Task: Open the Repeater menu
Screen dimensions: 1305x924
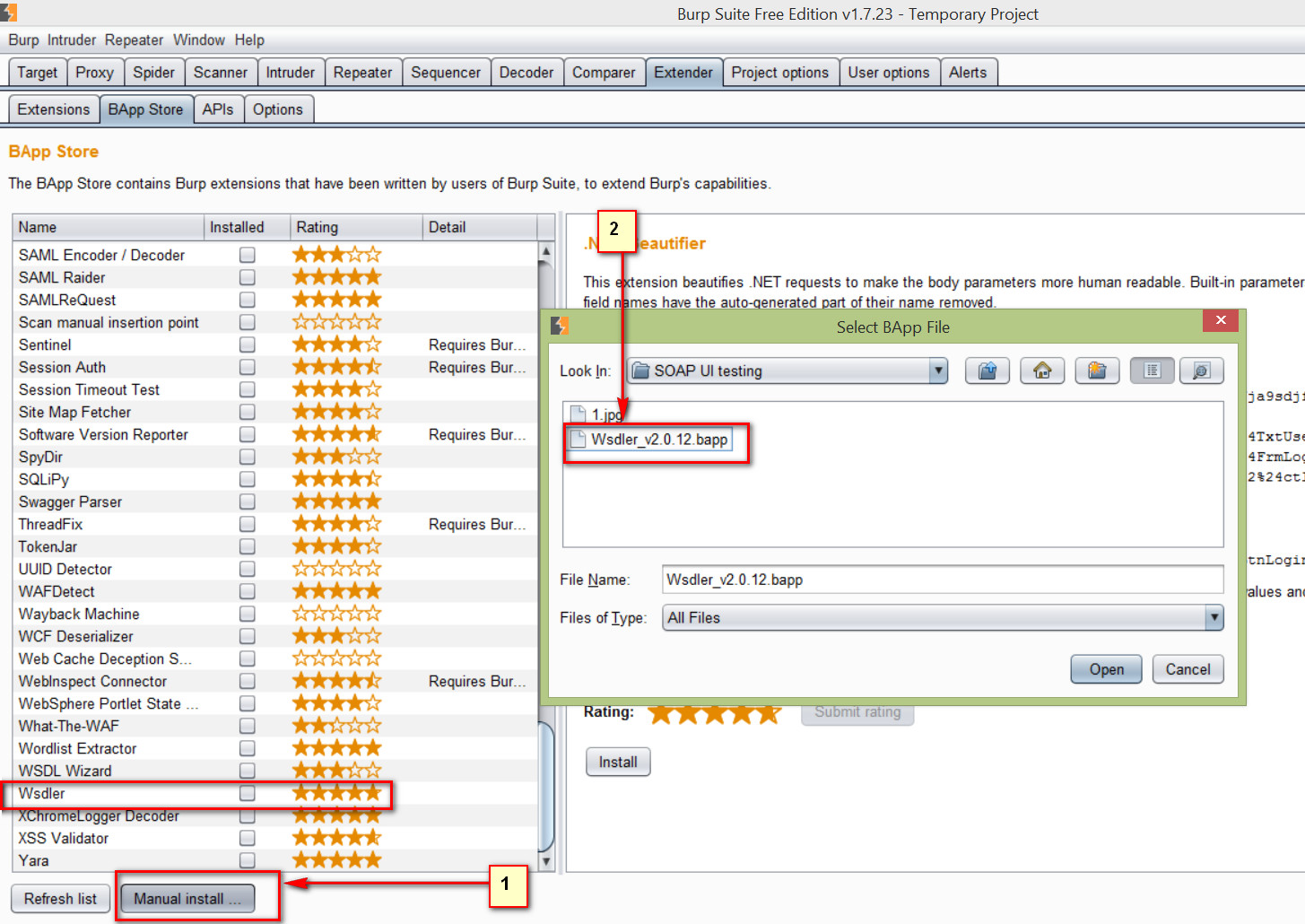Action: pos(134,39)
